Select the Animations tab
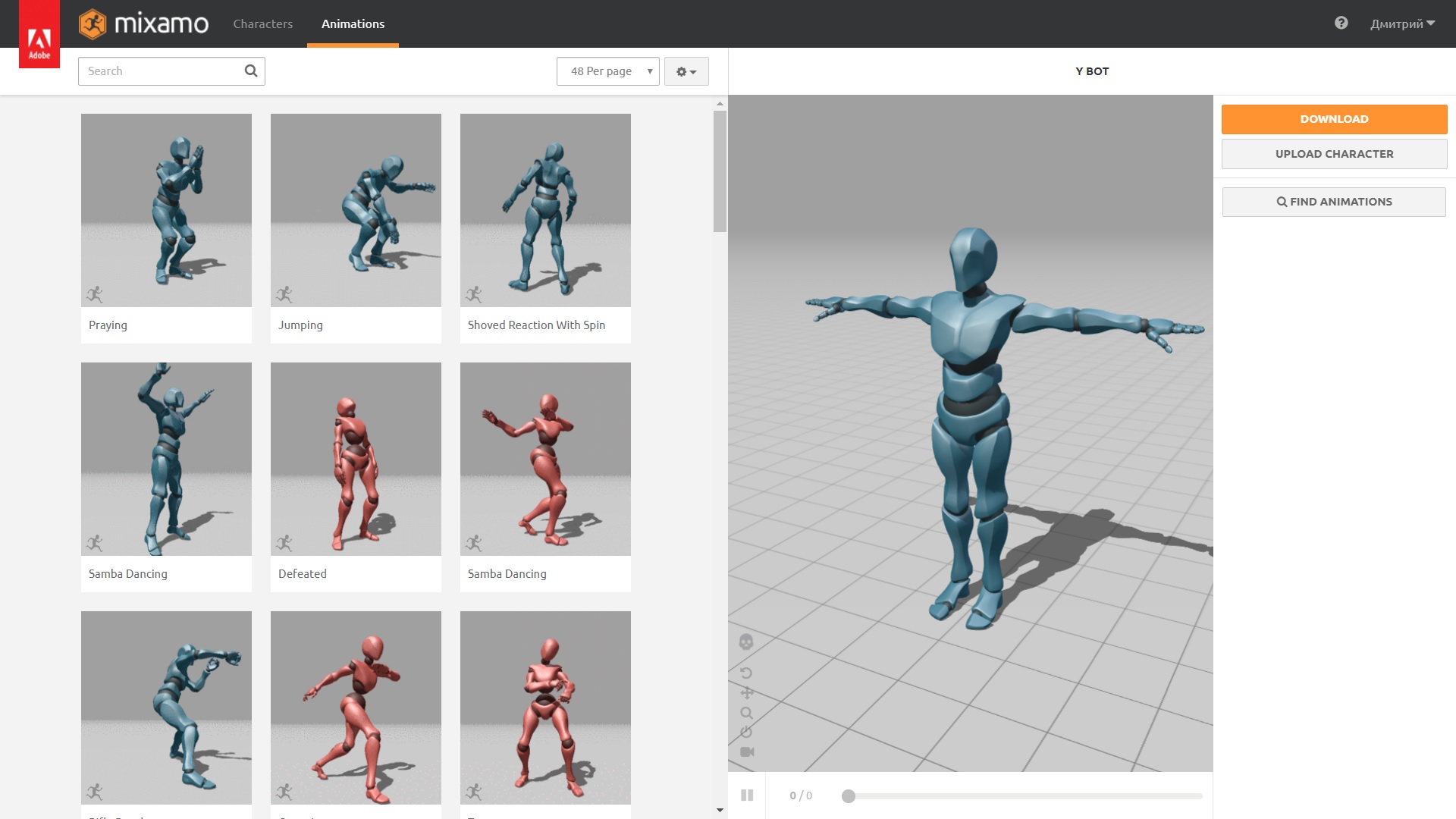This screenshot has height=819, width=1456. point(353,24)
